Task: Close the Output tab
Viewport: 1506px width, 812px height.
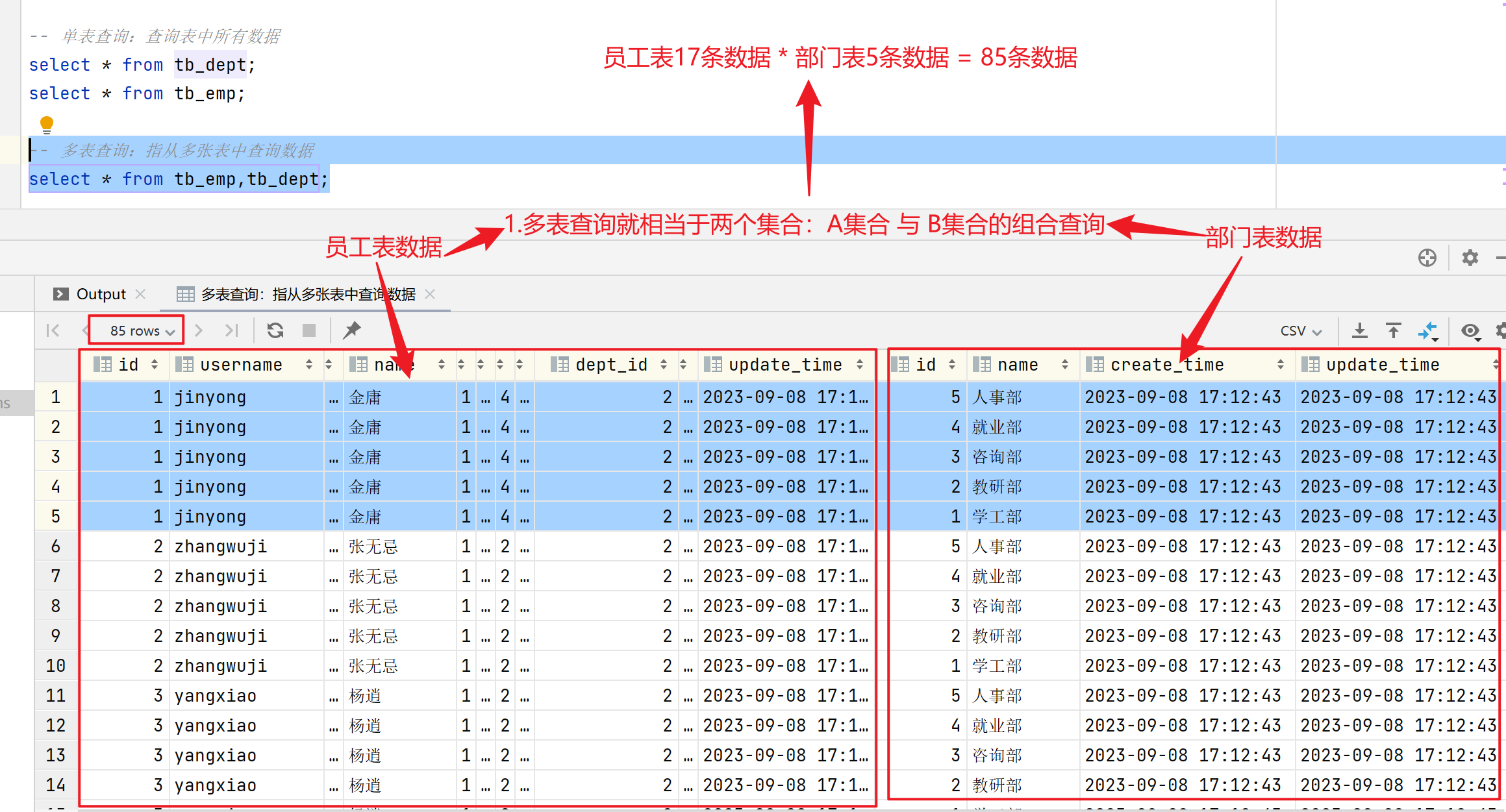Action: tap(140, 294)
